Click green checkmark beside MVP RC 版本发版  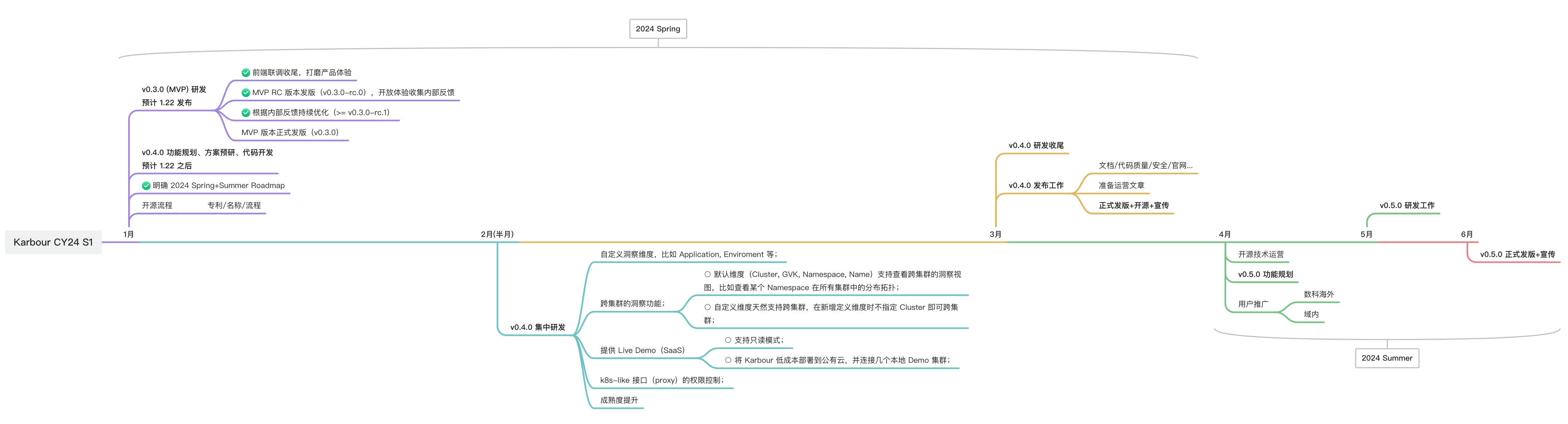(245, 93)
